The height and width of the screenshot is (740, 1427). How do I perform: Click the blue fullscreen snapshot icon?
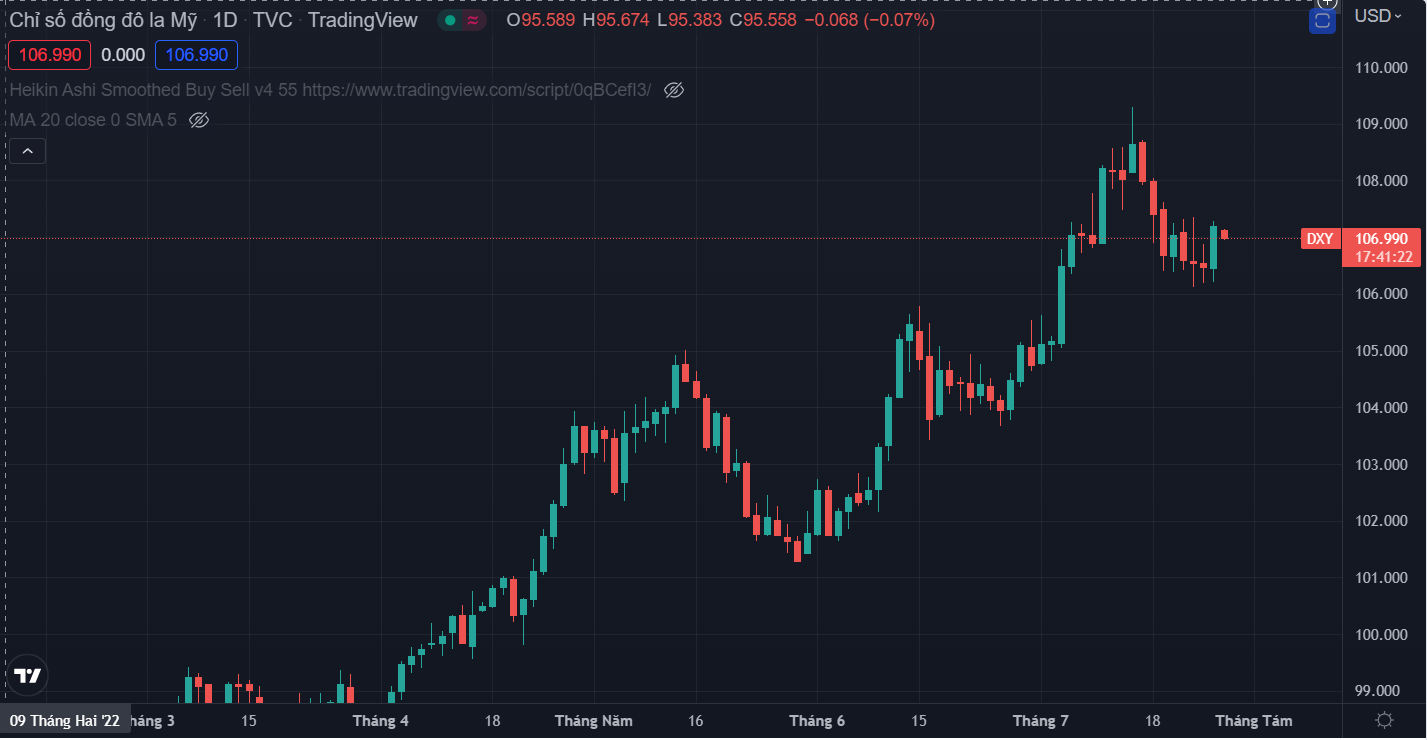click(1323, 20)
